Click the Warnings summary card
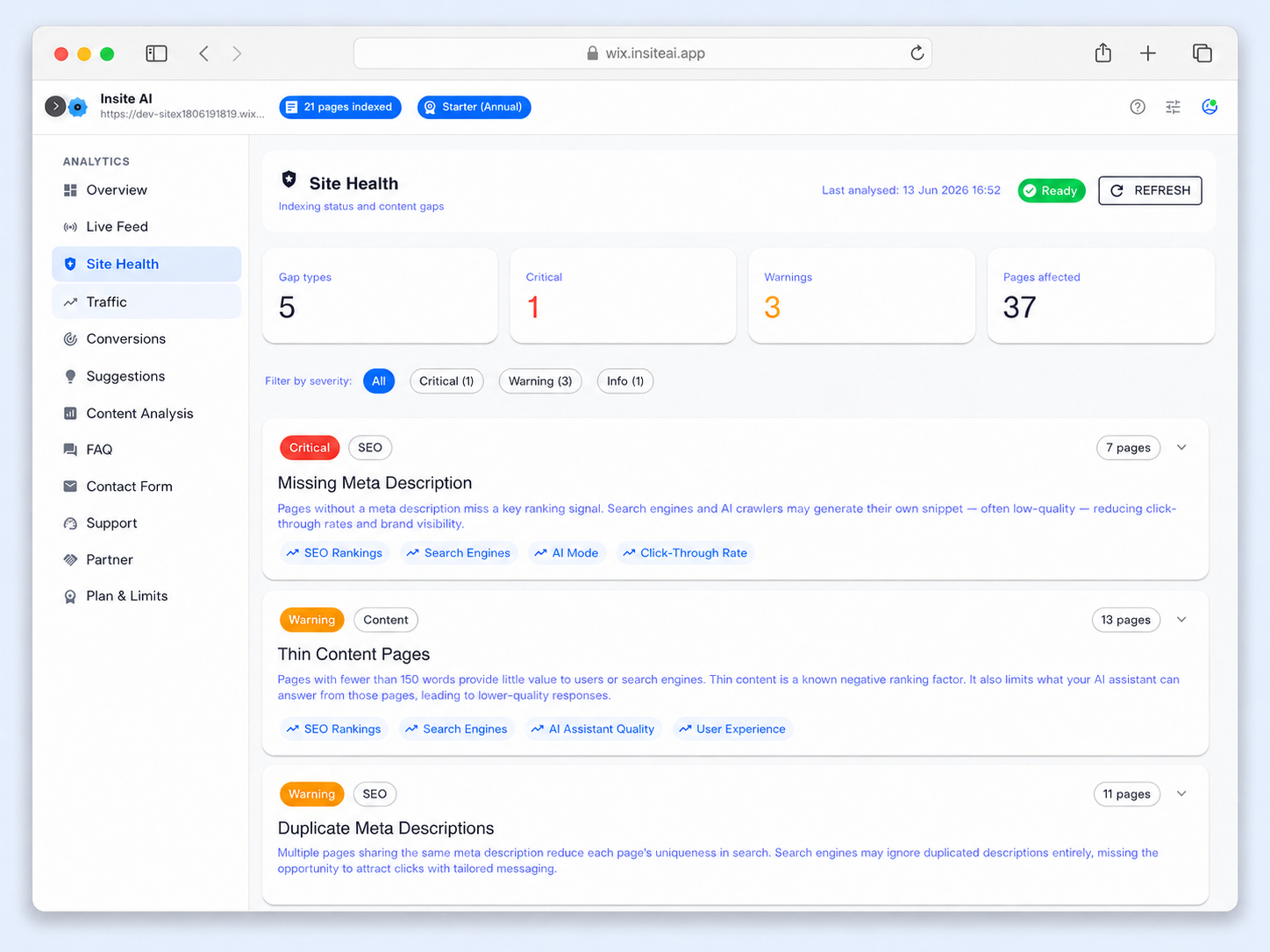The image size is (1270, 952). 861,295
